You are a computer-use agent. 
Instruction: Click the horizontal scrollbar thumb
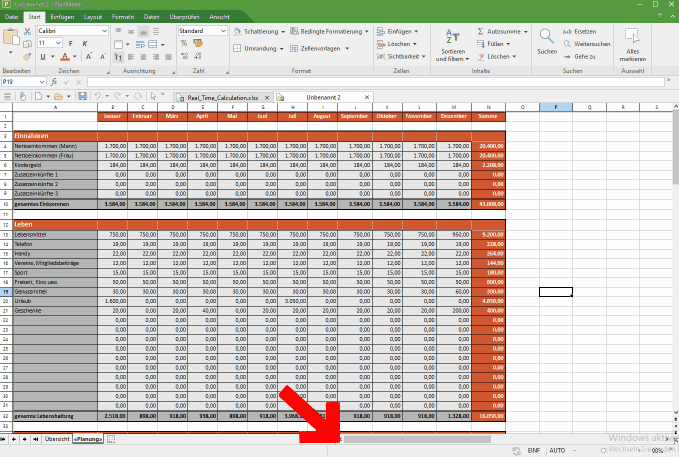pyautogui.click(x=417, y=439)
